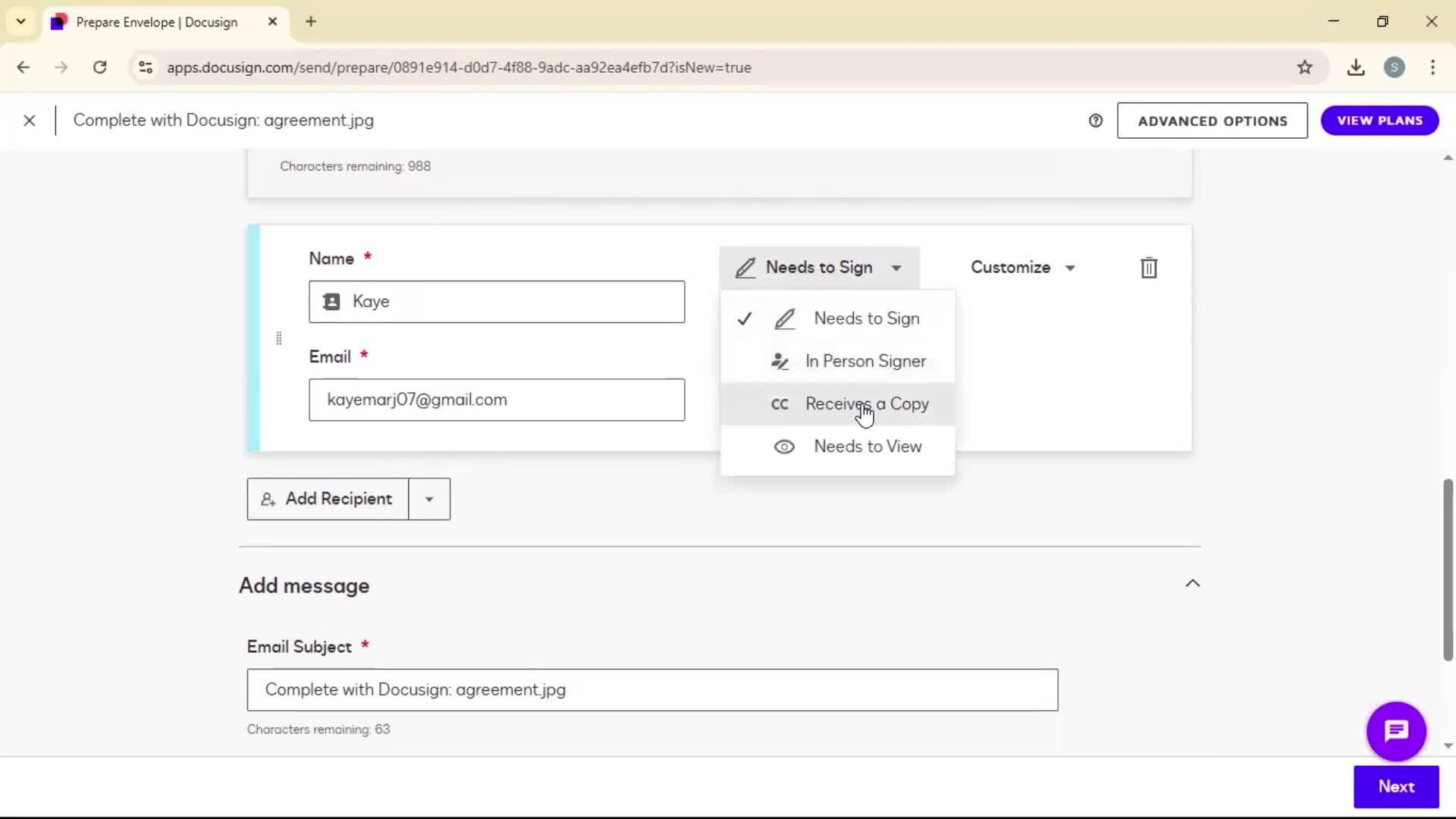Edit the Name field containing Kaye

[x=497, y=302]
